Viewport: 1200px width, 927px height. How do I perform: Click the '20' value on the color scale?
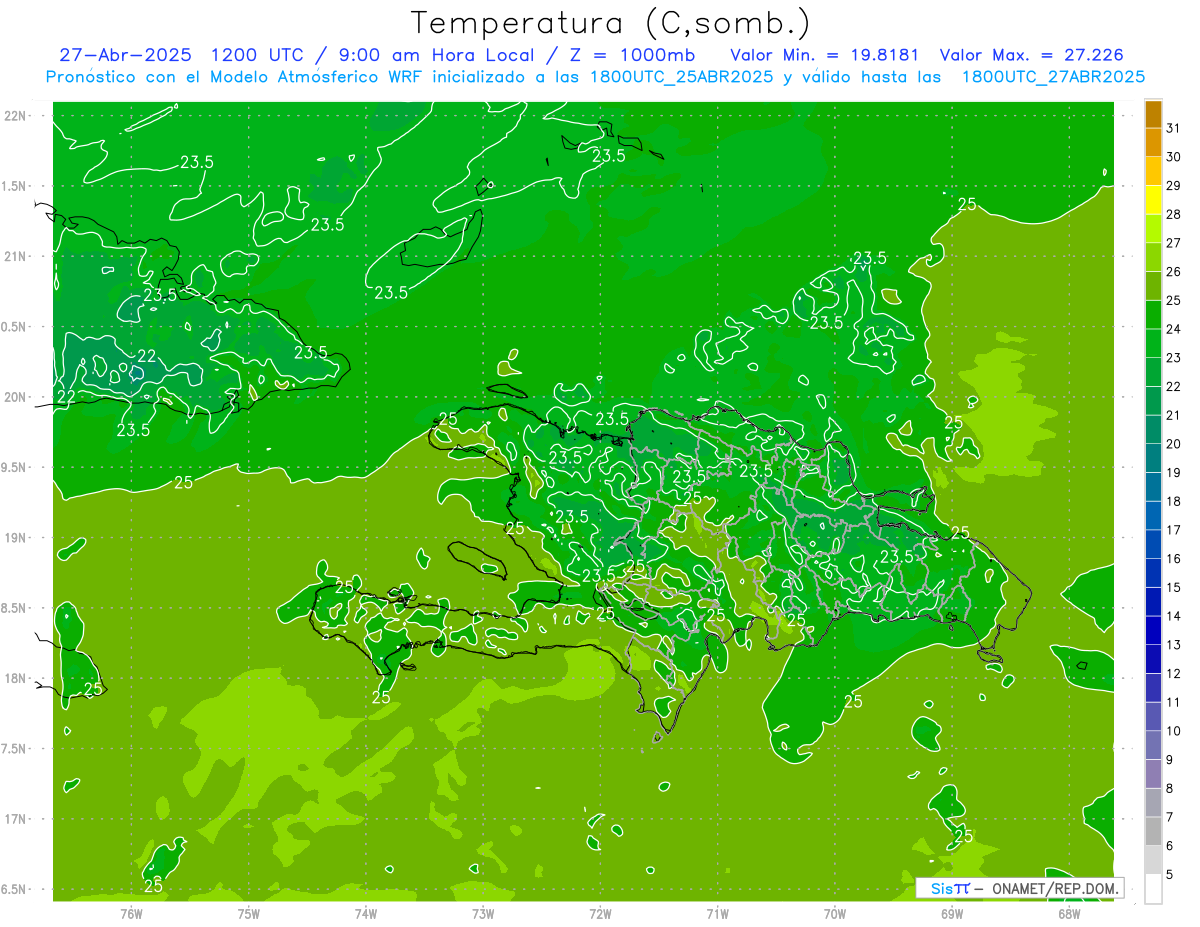tap(1174, 444)
